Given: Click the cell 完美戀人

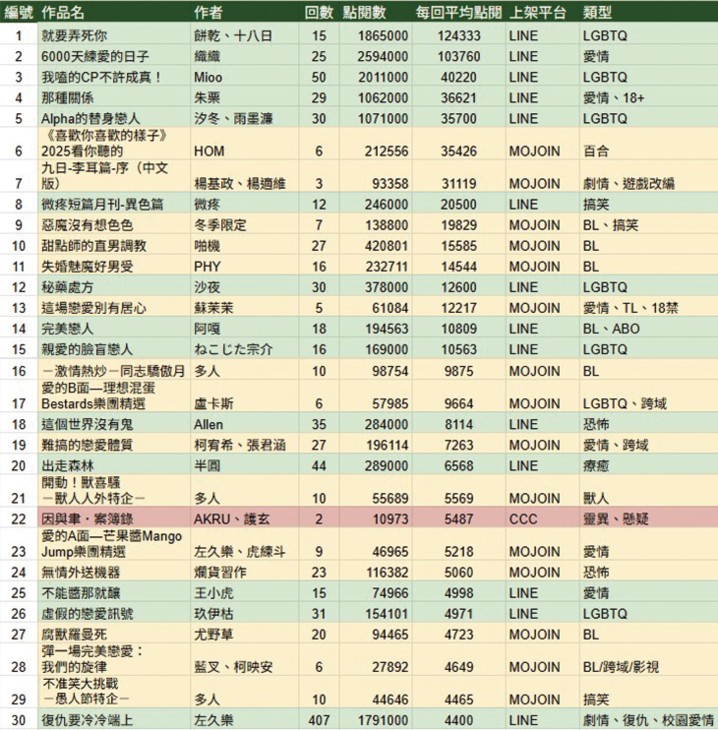Looking at the screenshot, I should (68, 329).
